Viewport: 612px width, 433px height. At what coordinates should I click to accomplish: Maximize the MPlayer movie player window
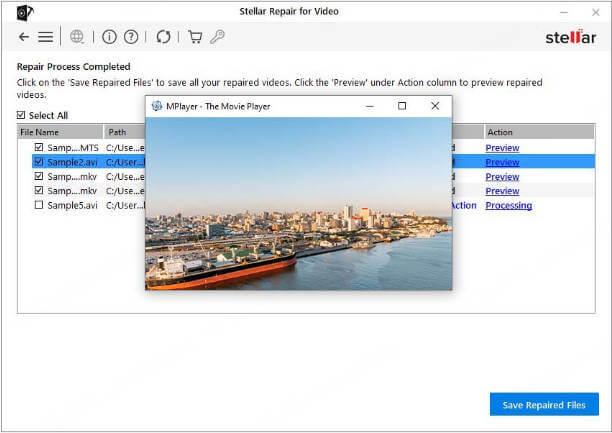click(402, 106)
